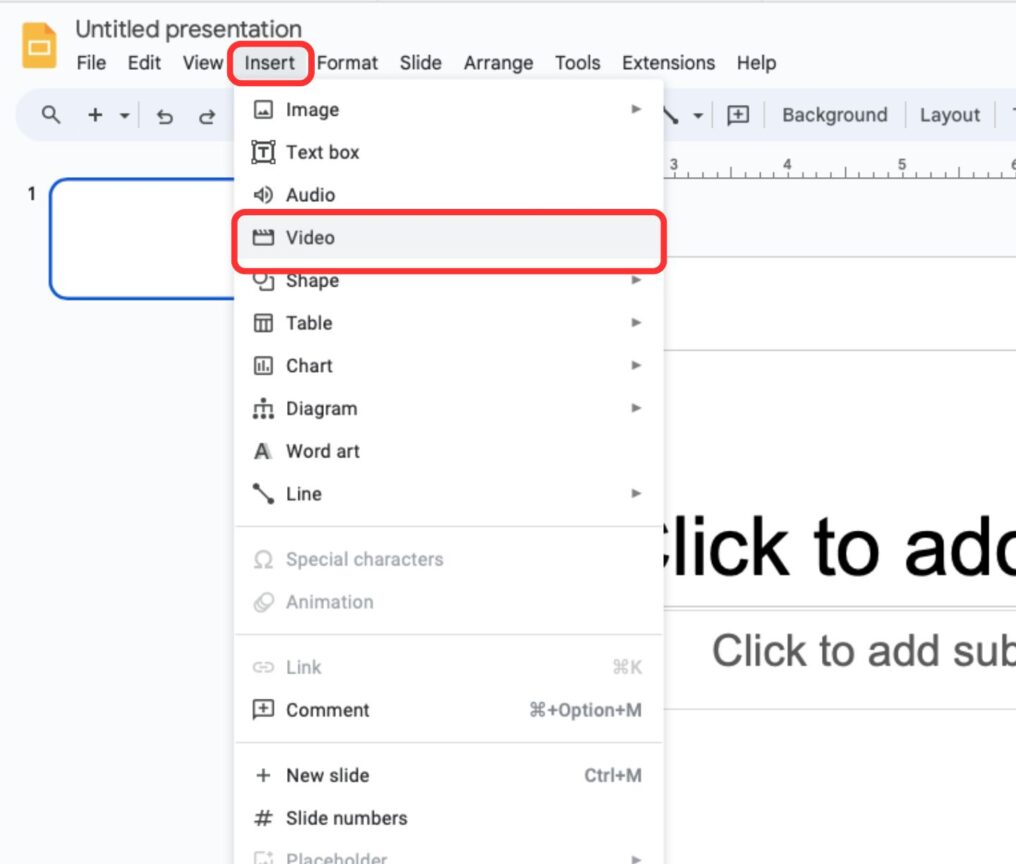
Task: Choose Diagram from Insert menu
Action: (448, 408)
